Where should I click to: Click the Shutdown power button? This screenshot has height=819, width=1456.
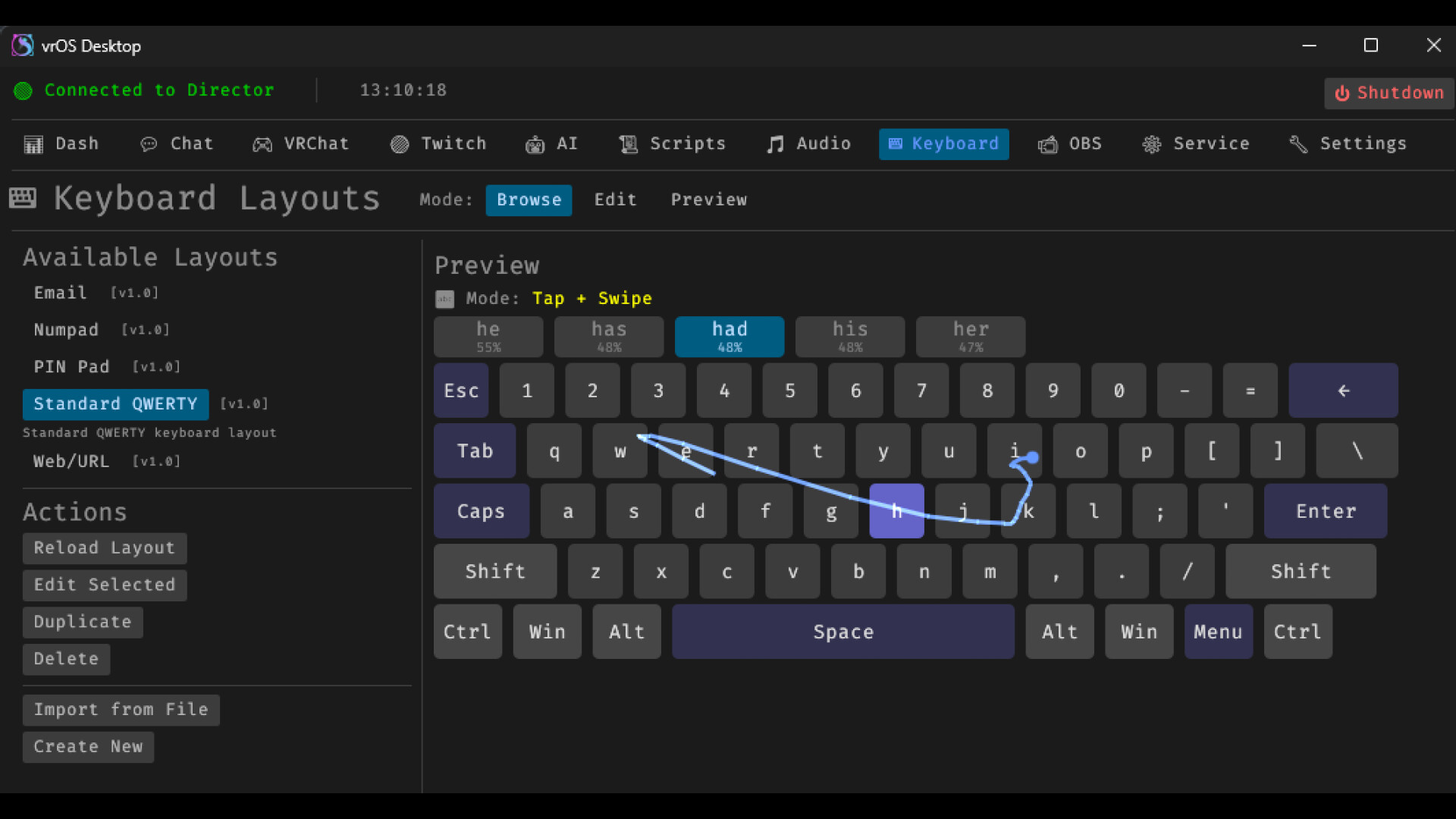click(x=1389, y=93)
